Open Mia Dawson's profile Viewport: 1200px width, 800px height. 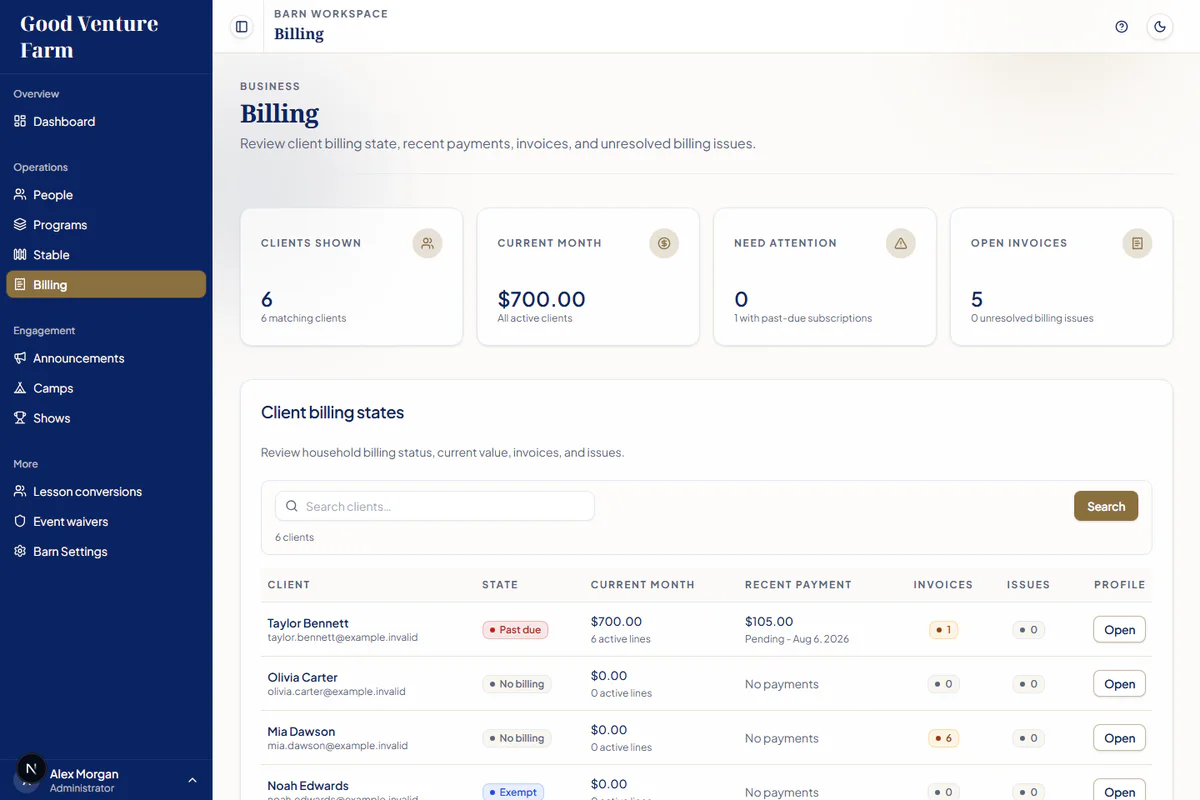[1119, 738]
